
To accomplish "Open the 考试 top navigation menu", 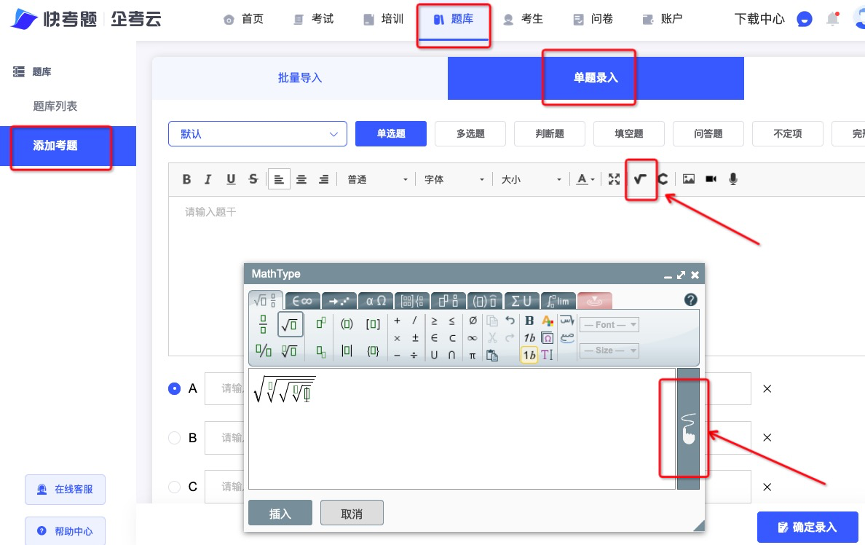I will coord(314,19).
